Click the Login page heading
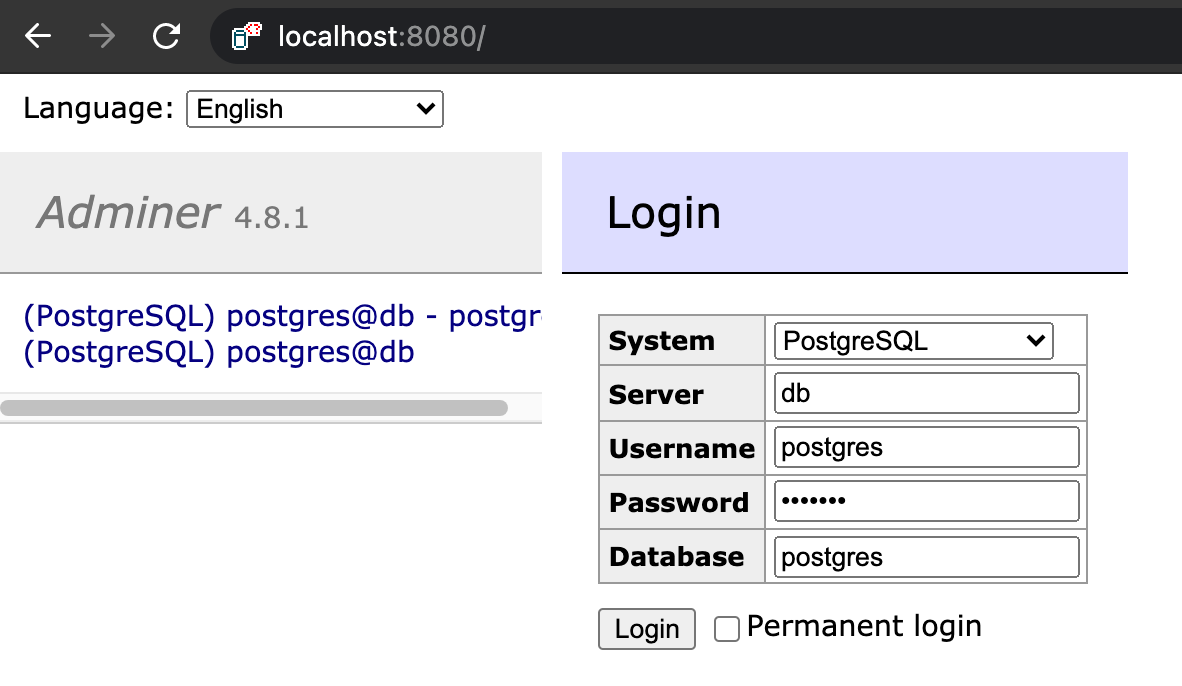The height and width of the screenshot is (686, 1182). click(664, 213)
